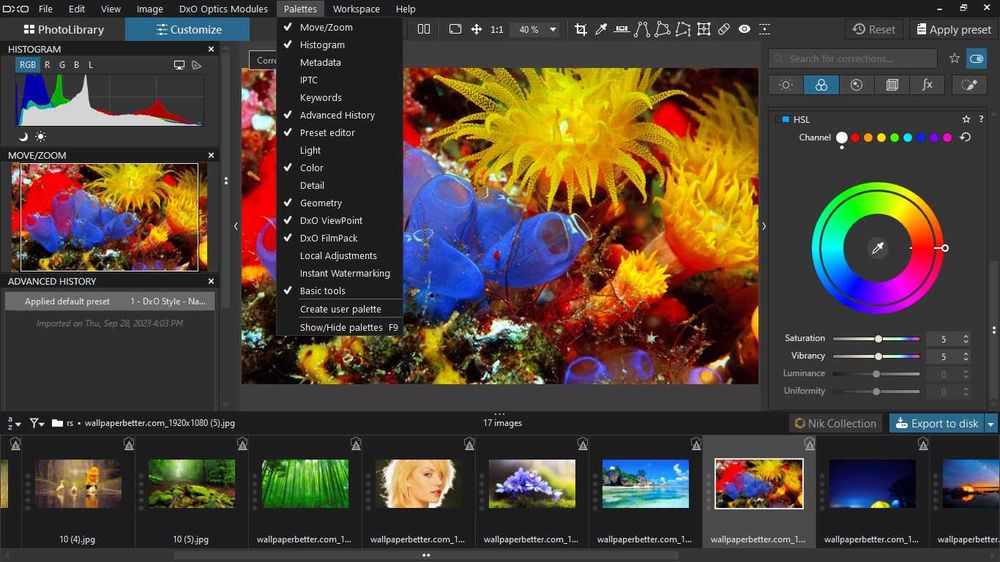Screen dimensions: 1000x562
Task: Select the Repair bandage tool
Action: [724, 30]
